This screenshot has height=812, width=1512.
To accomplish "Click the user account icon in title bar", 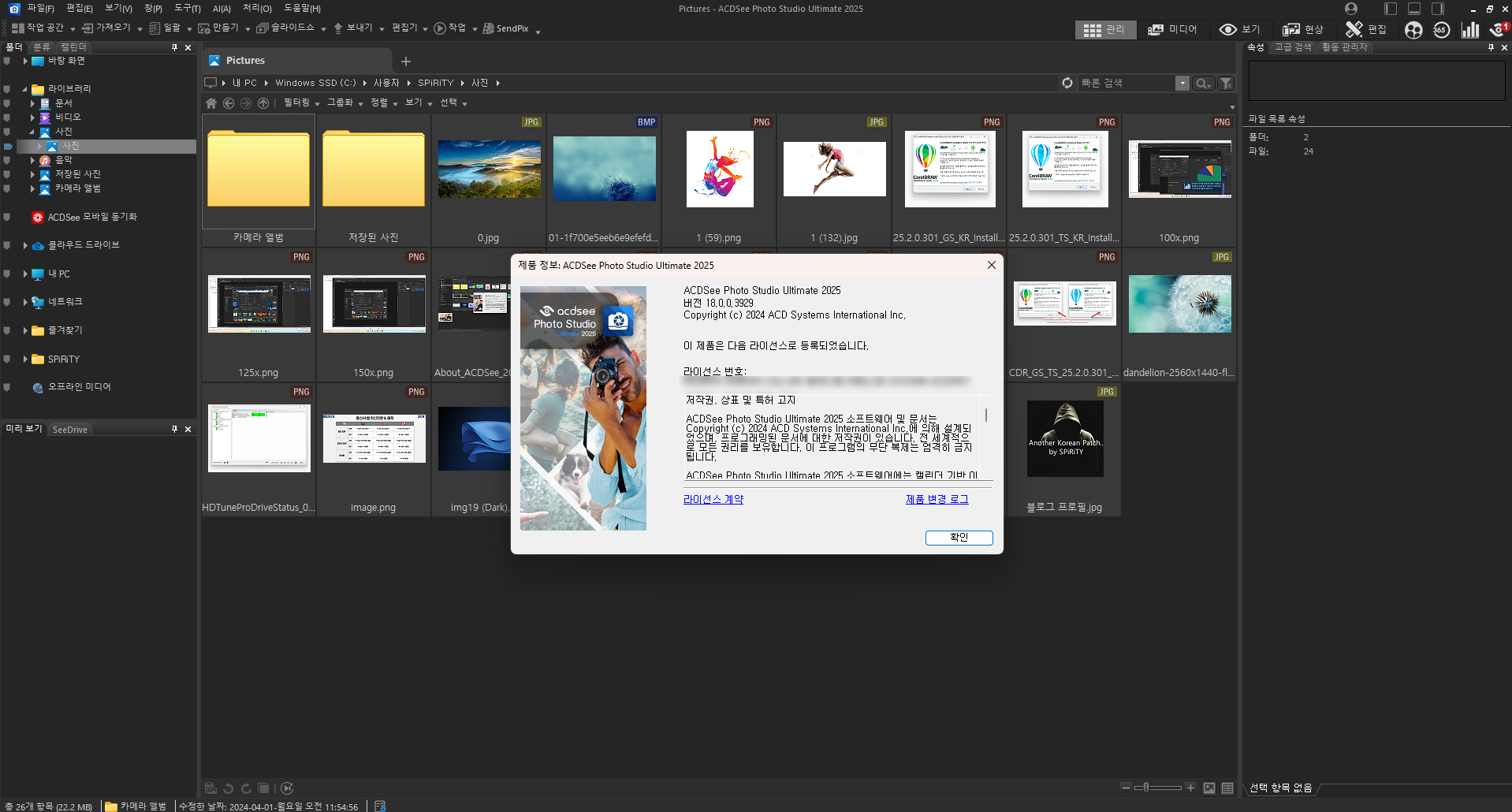I will pos(1351,9).
